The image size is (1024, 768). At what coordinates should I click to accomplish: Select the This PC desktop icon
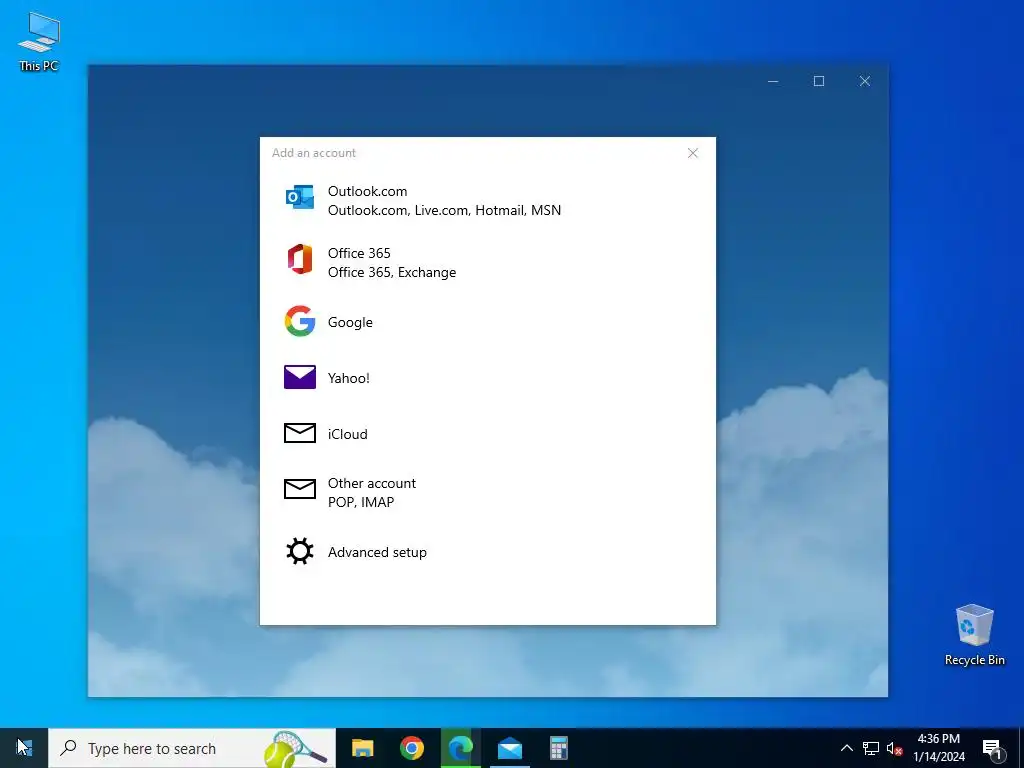point(39,40)
